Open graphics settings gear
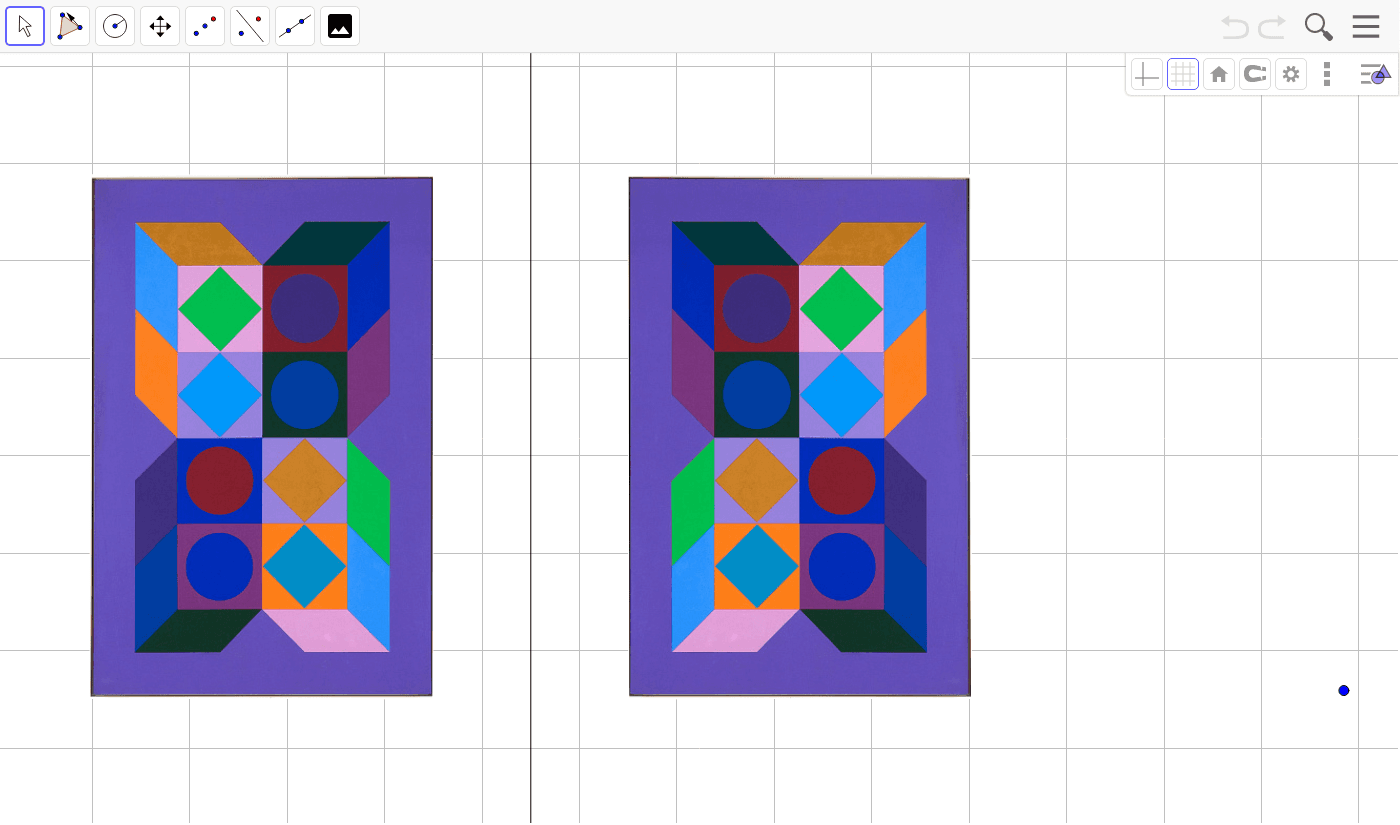Screen dimensions: 1400x825 pos(1291,74)
